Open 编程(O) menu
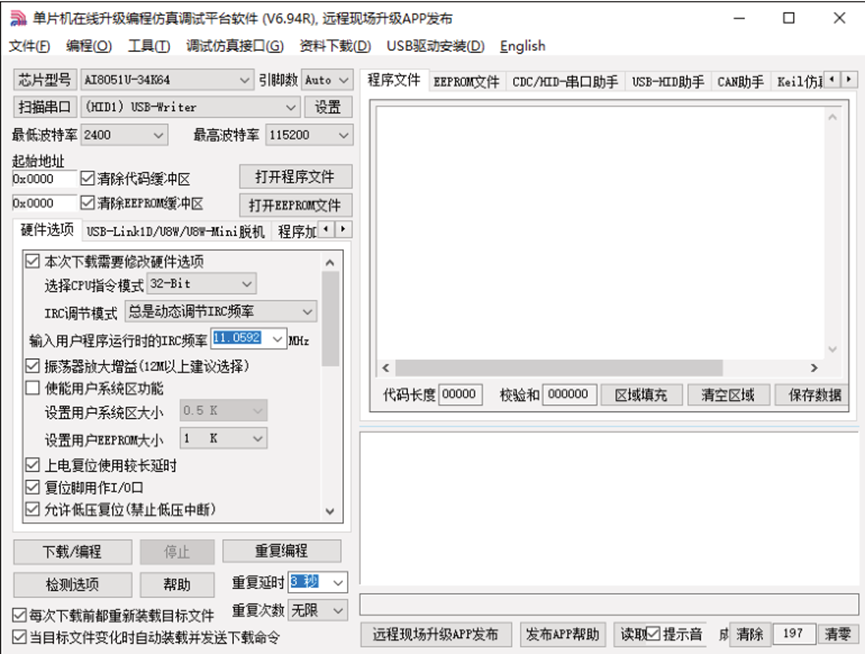 pyautogui.click(x=89, y=46)
